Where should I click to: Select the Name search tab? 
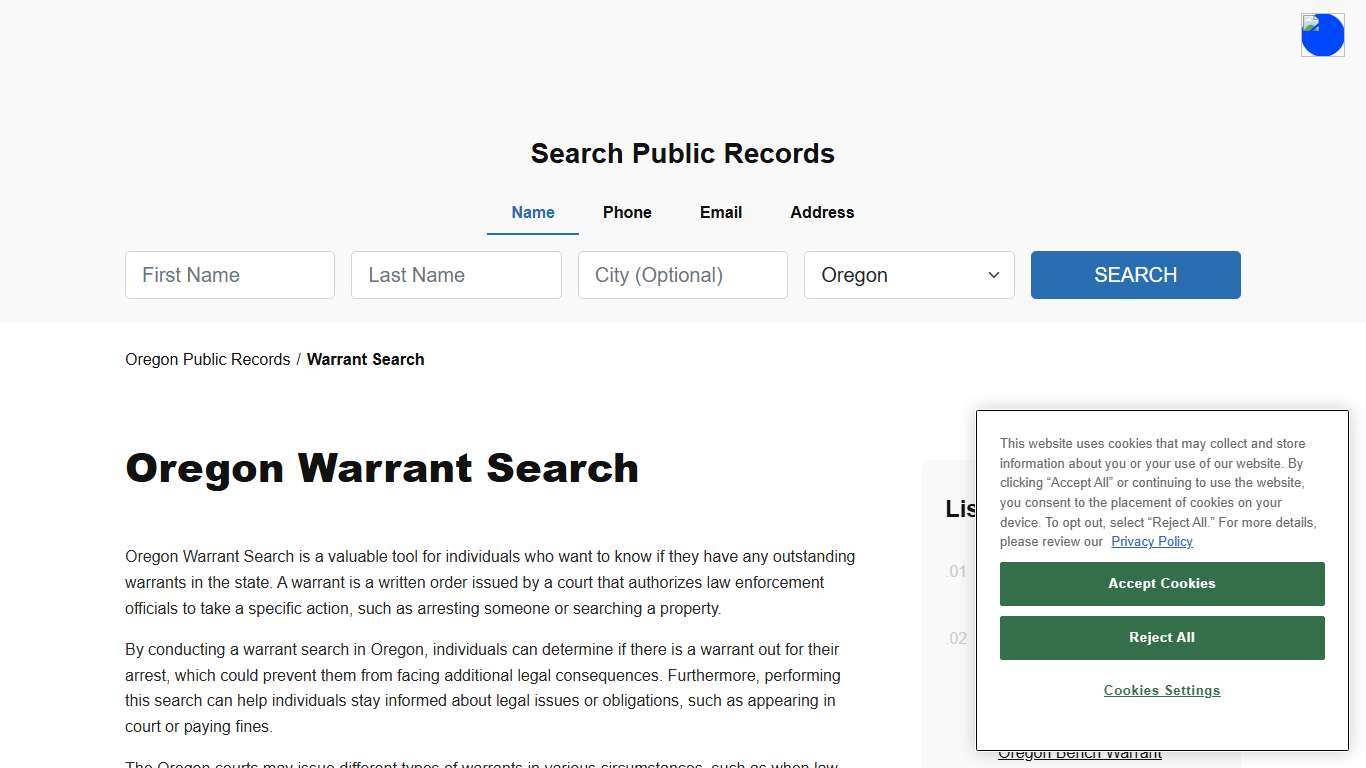tap(532, 212)
